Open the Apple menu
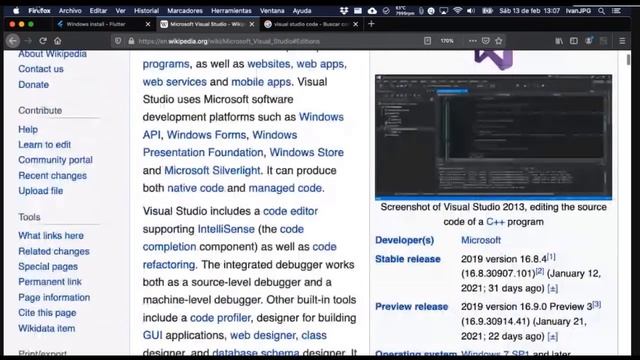The width and height of the screenshot is (640, 360). 16,11
